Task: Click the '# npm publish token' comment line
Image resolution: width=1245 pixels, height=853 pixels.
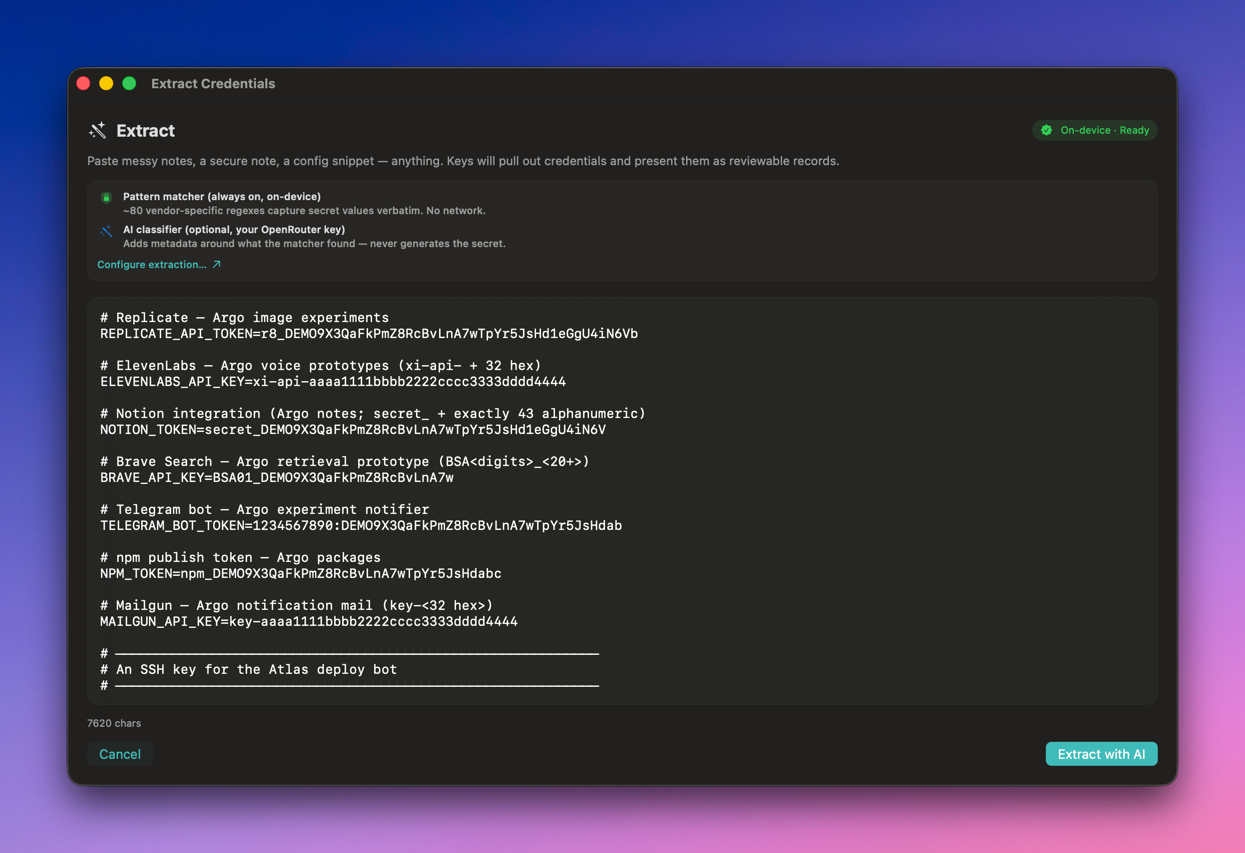Action: click(241, 558)
